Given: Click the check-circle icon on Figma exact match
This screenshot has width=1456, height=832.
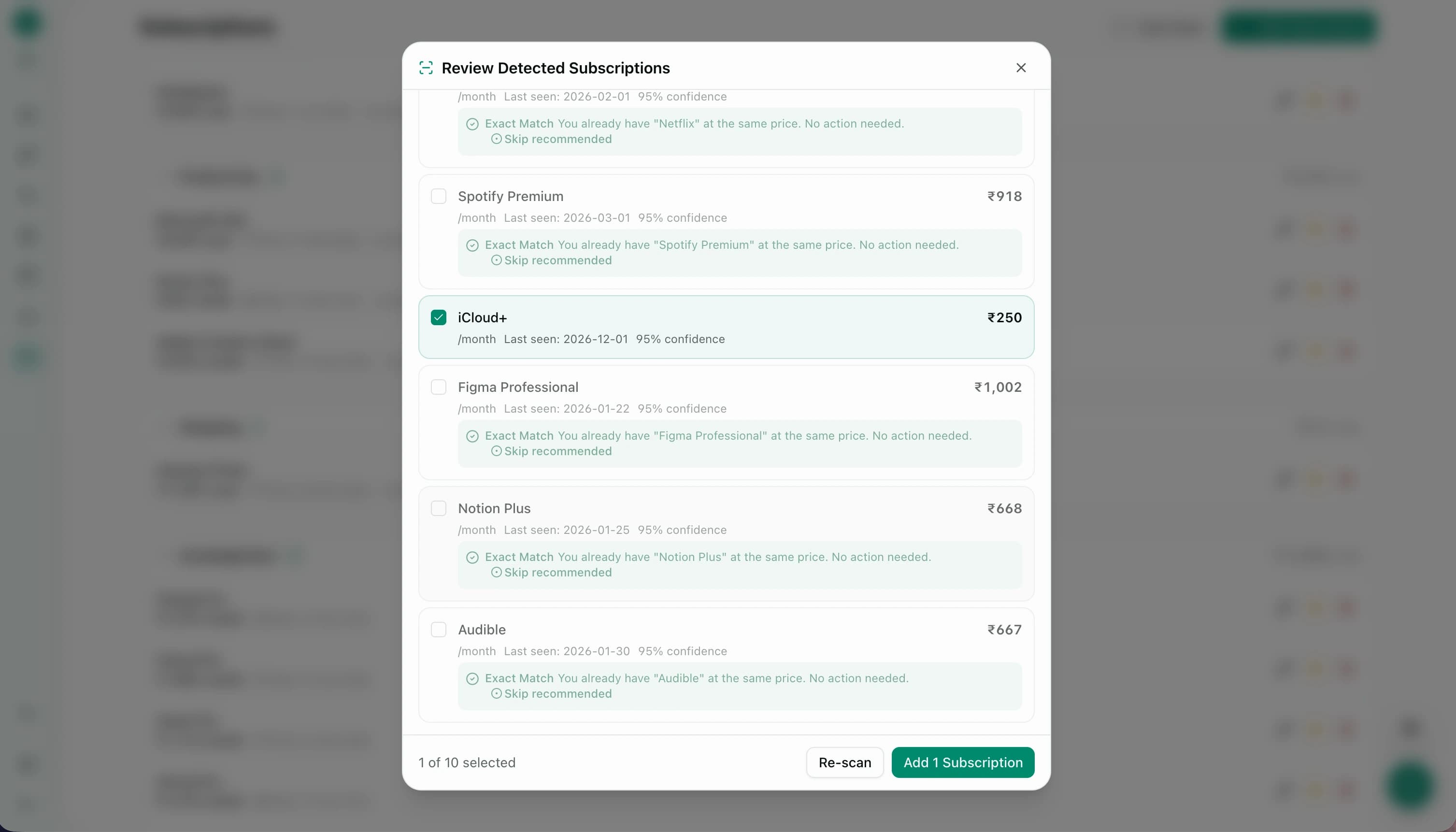Looking at the screenshot, I should (473, 435).
